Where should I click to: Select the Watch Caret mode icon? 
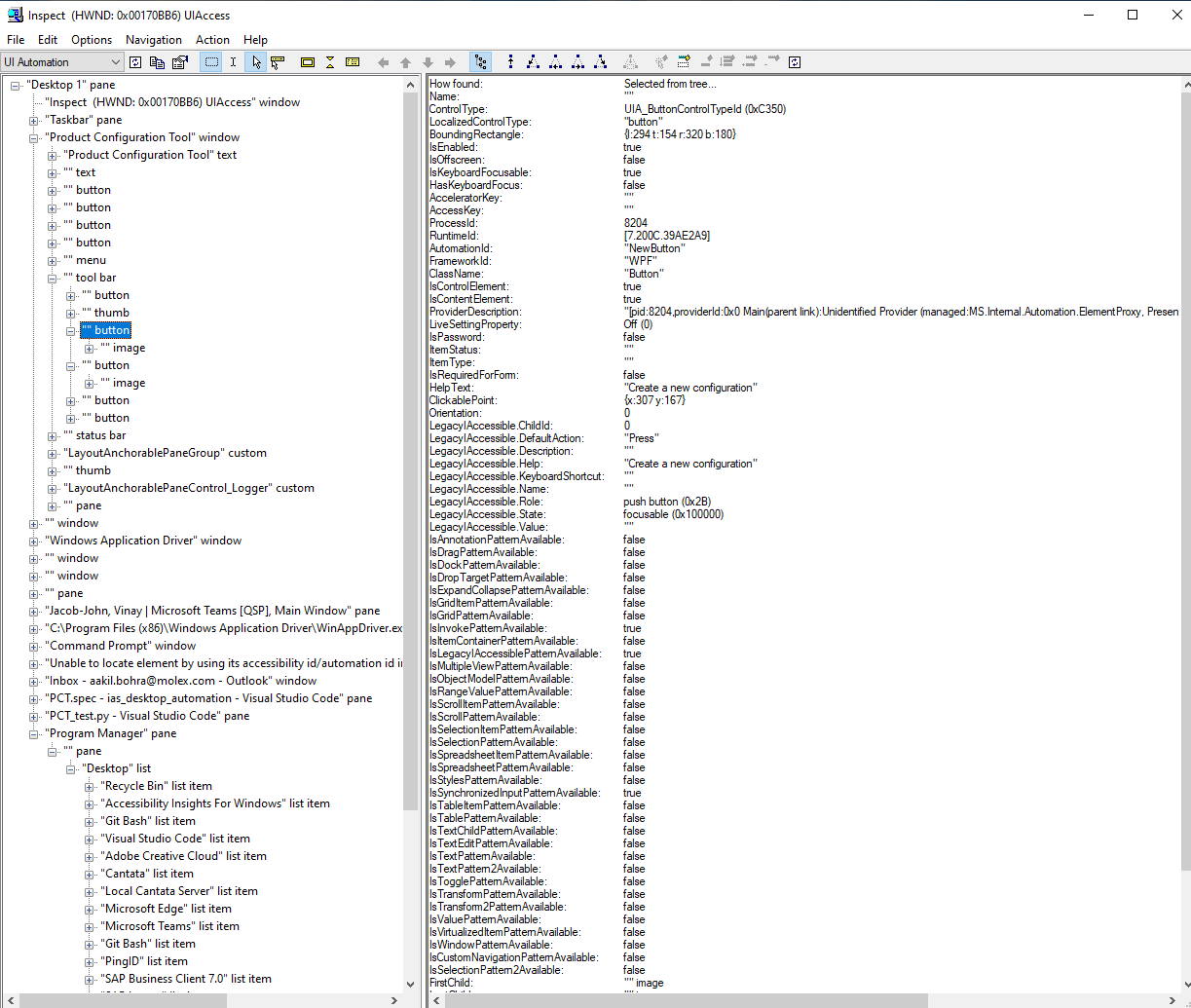click(233, 61)
